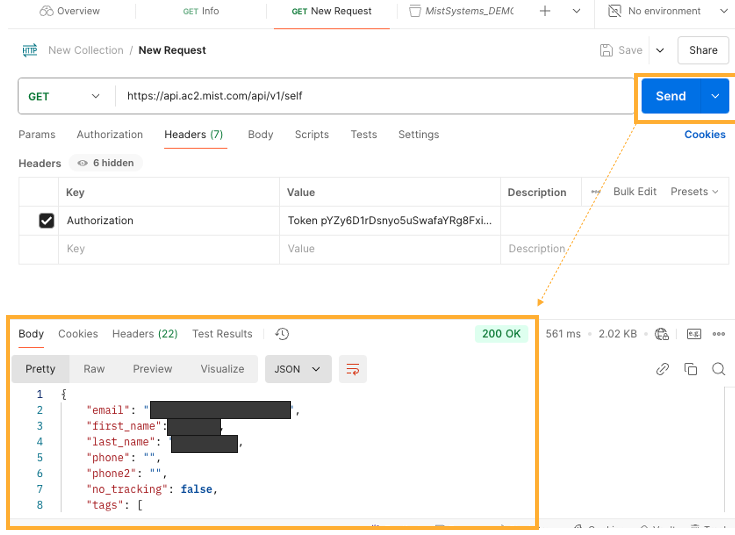The width and height of the screenshot is (735, 535).
Task: Open the response Test Results tab
Action: point(222,334)
